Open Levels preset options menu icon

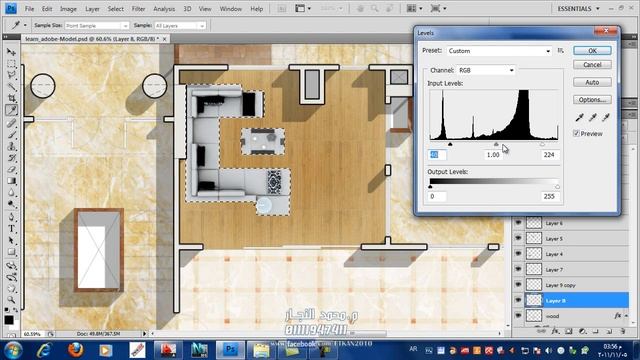point(561,51)
